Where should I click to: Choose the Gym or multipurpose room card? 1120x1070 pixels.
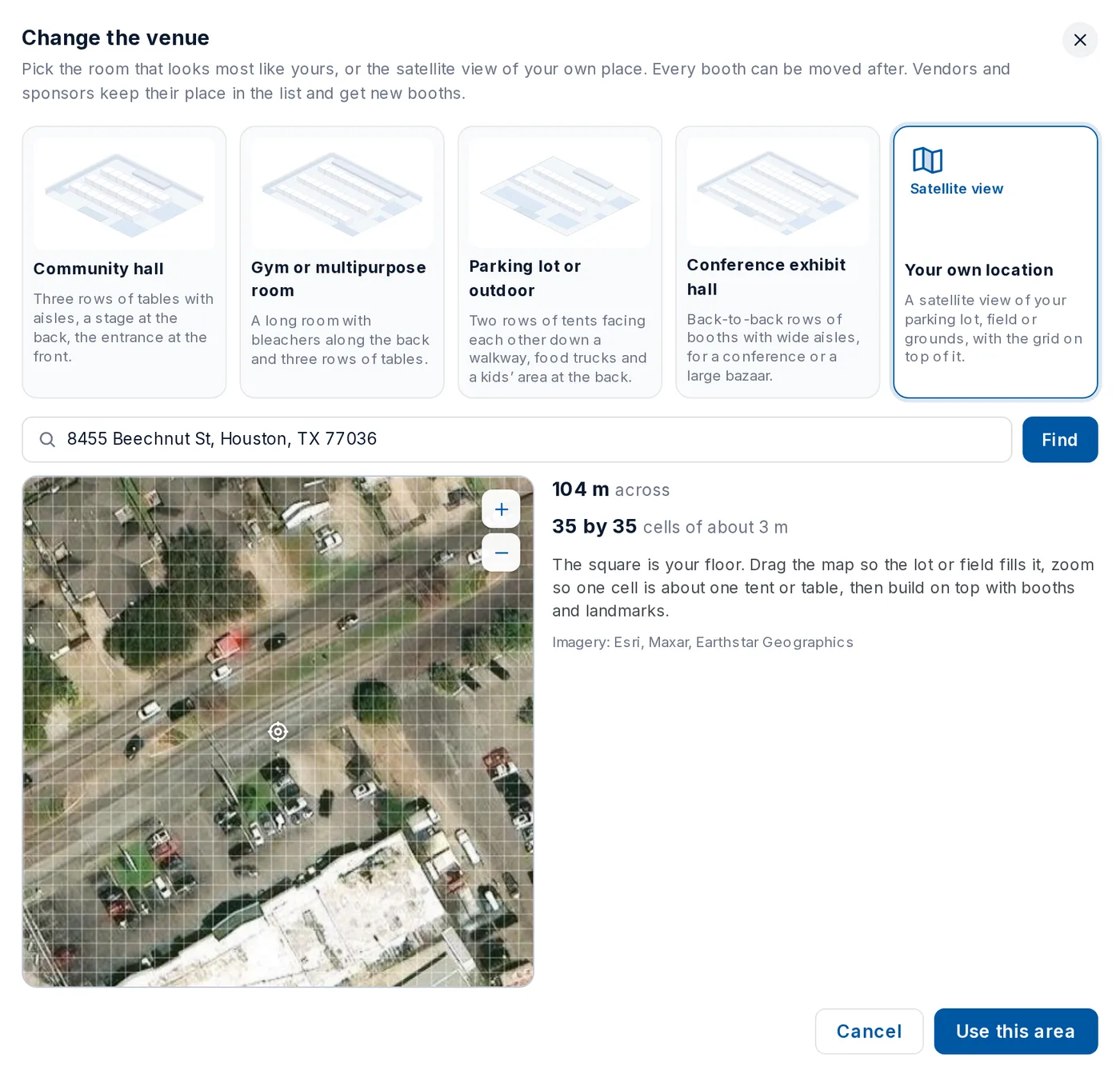pyautogui.click(x=342, y=262)
